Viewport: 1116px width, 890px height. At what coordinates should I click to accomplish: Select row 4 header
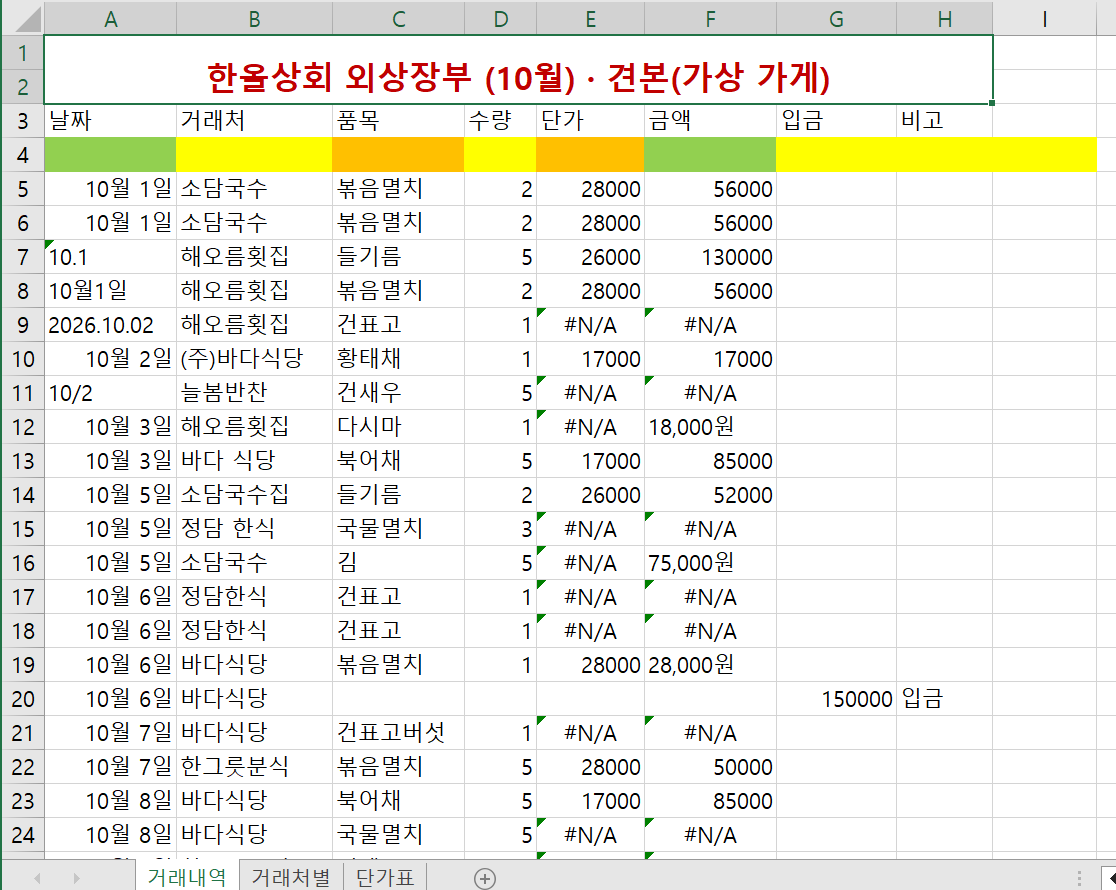(x=23, y=155)
